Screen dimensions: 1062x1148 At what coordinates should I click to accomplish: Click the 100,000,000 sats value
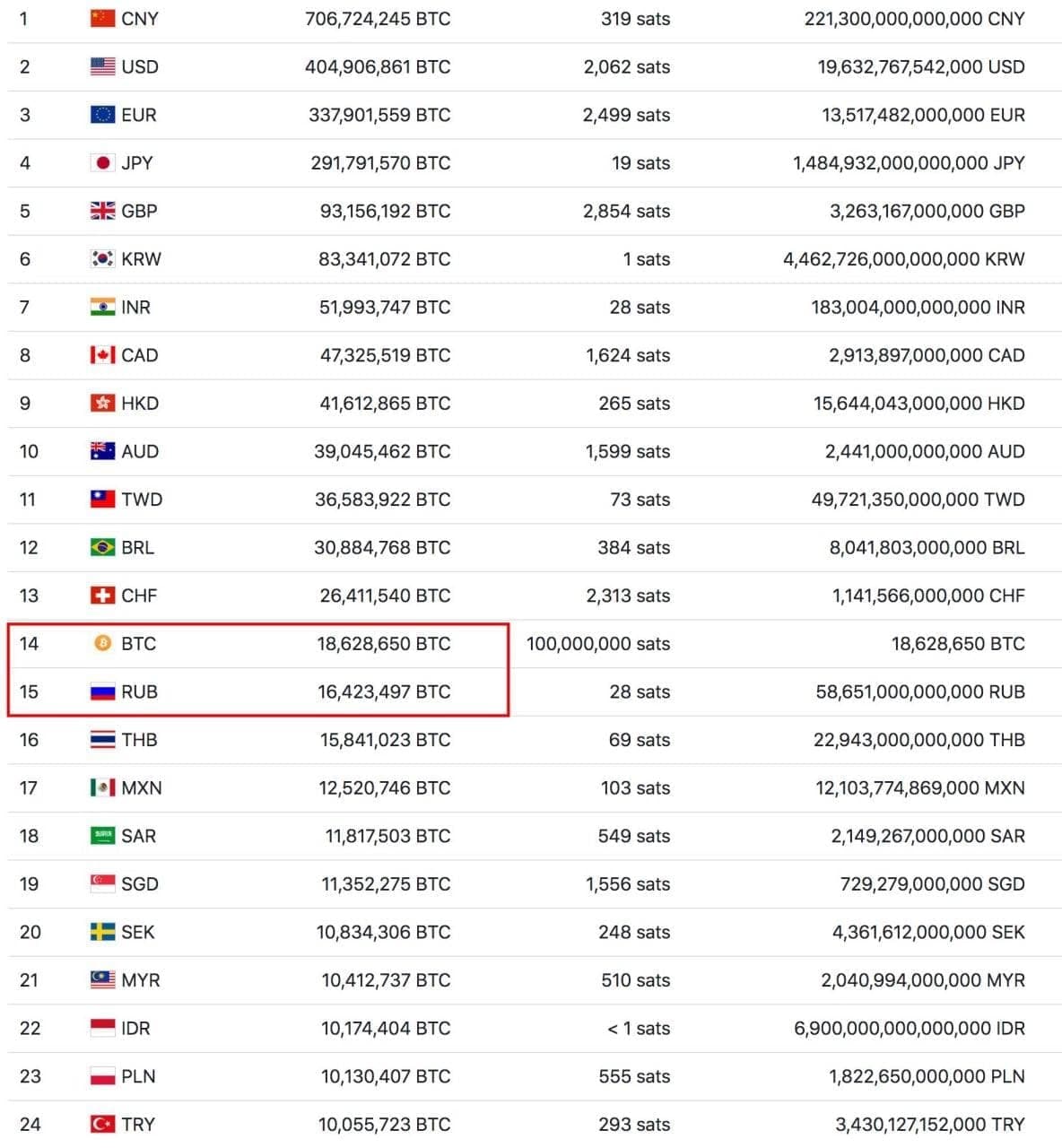click(598, 644)
